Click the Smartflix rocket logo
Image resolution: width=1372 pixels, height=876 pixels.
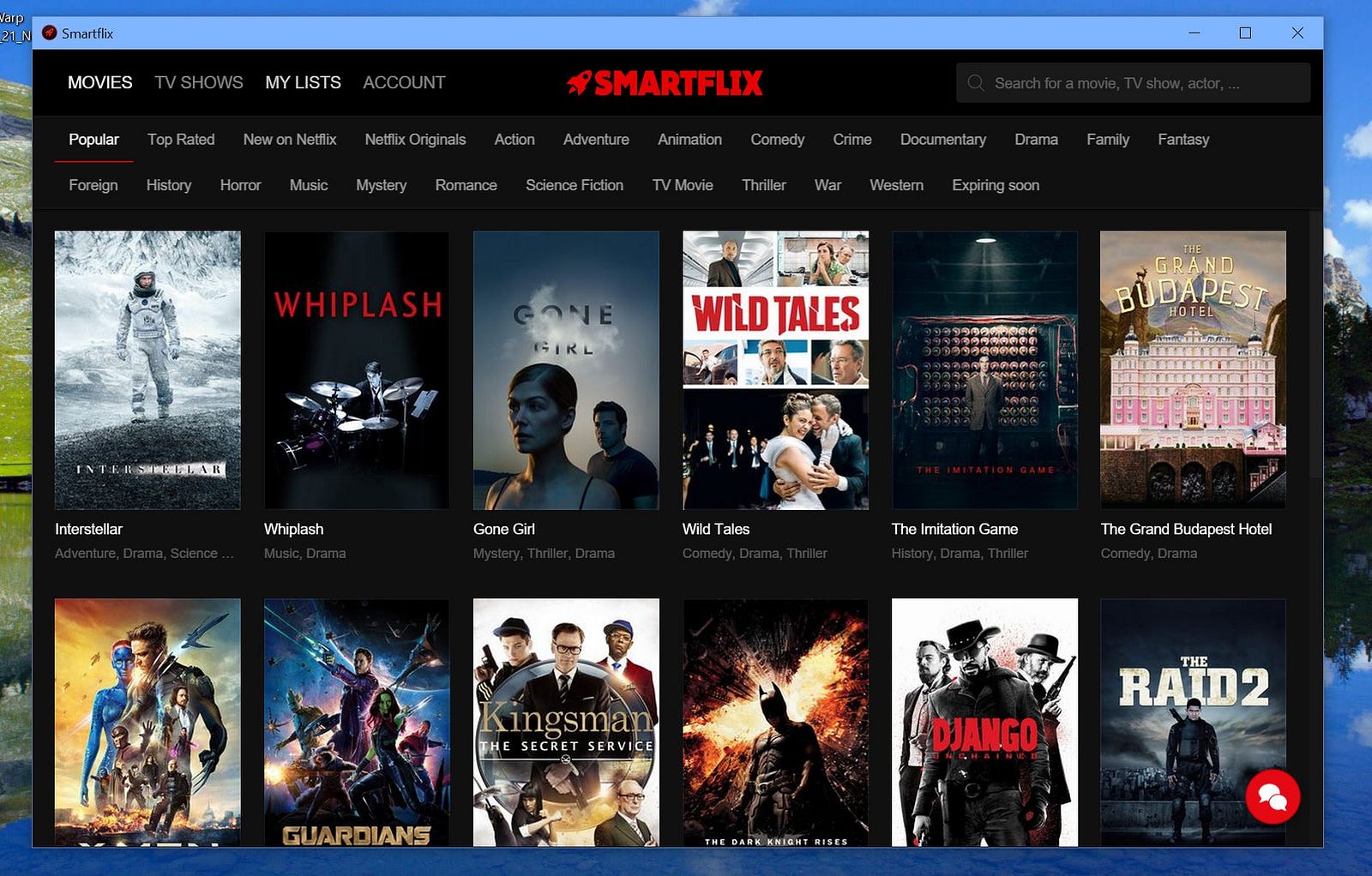click(x=665, y=83)
